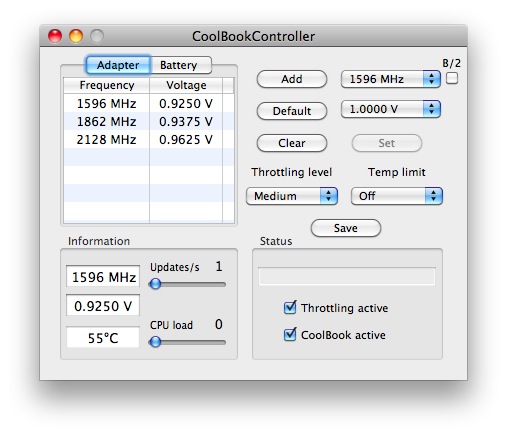This screenshot has height=435, width=507.
Task: Select the 2128 MHz table row
Action: click(149, 140)
